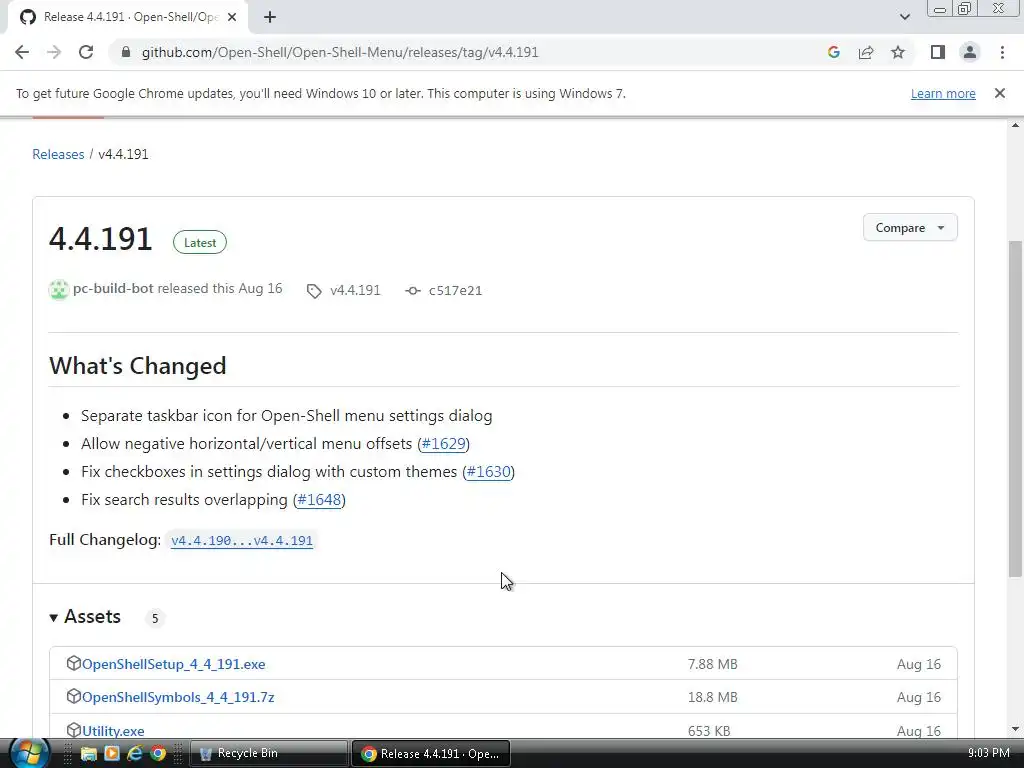
Task: Click the 18.8 MB file size
Action: tap(712, 697)
